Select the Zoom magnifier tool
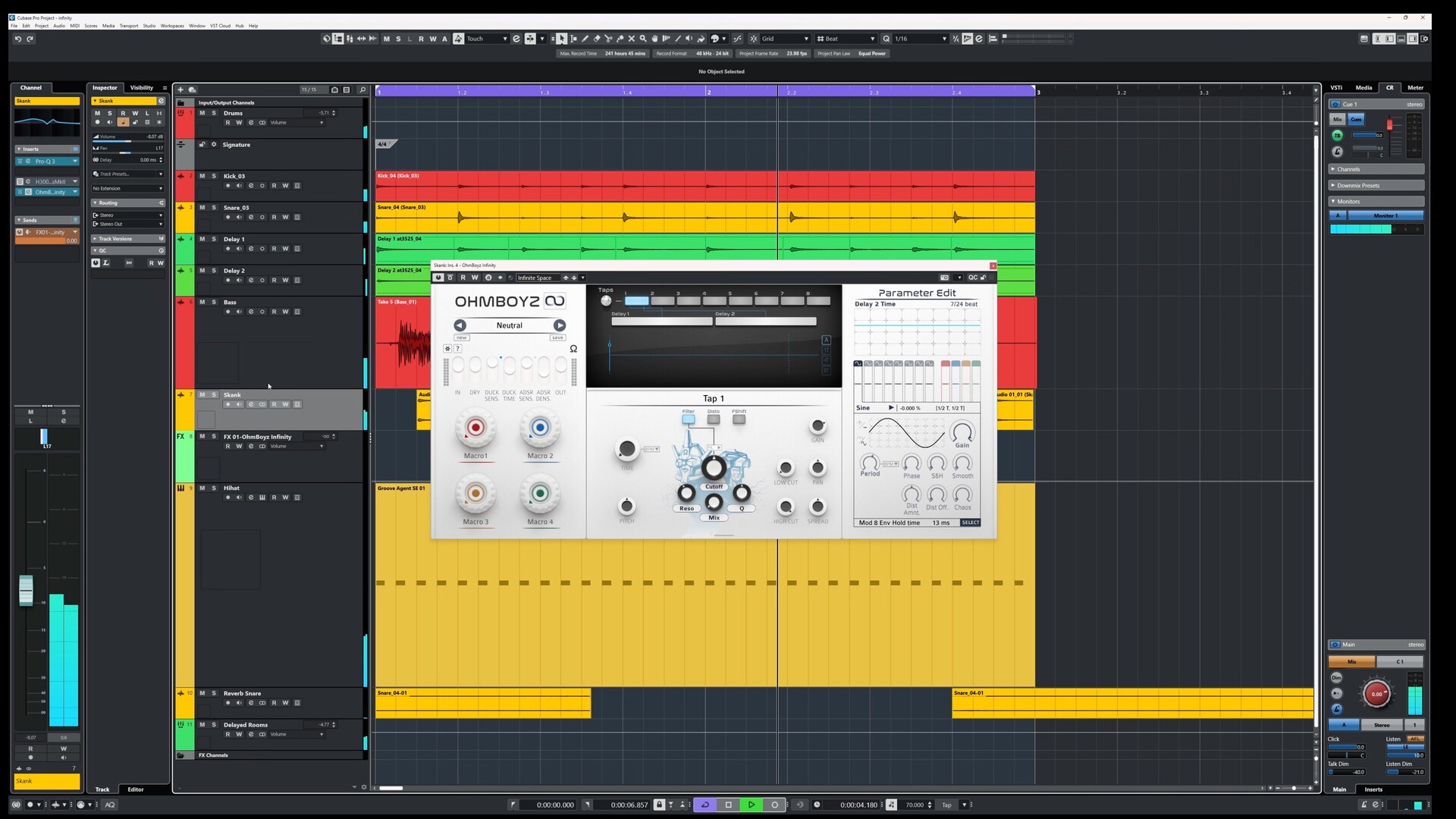Image resolution: width=1456 pixels, height=819 pixels. pyautogui.click(x=643, y=39)
